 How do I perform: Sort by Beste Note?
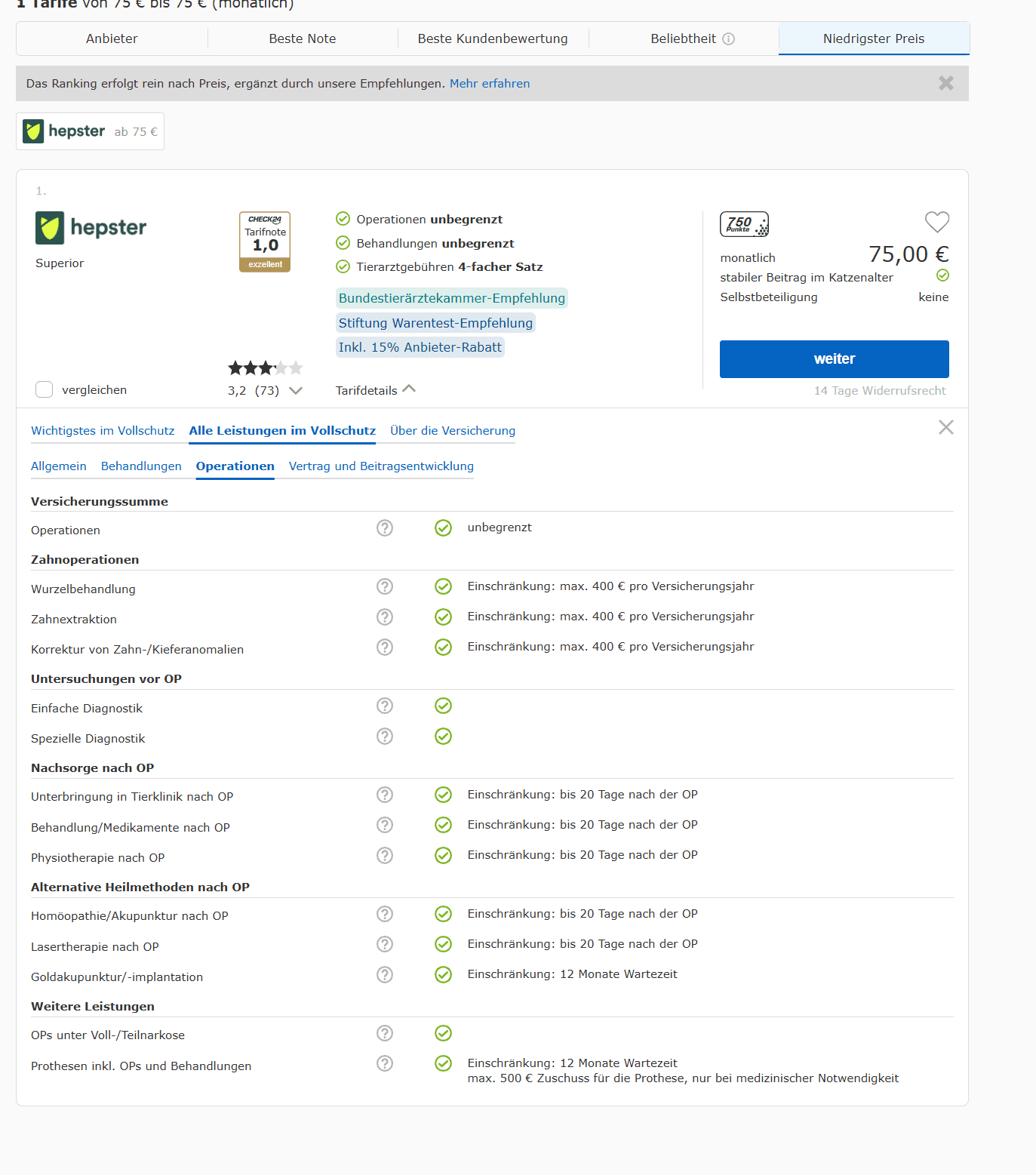[x=303, y=38]
